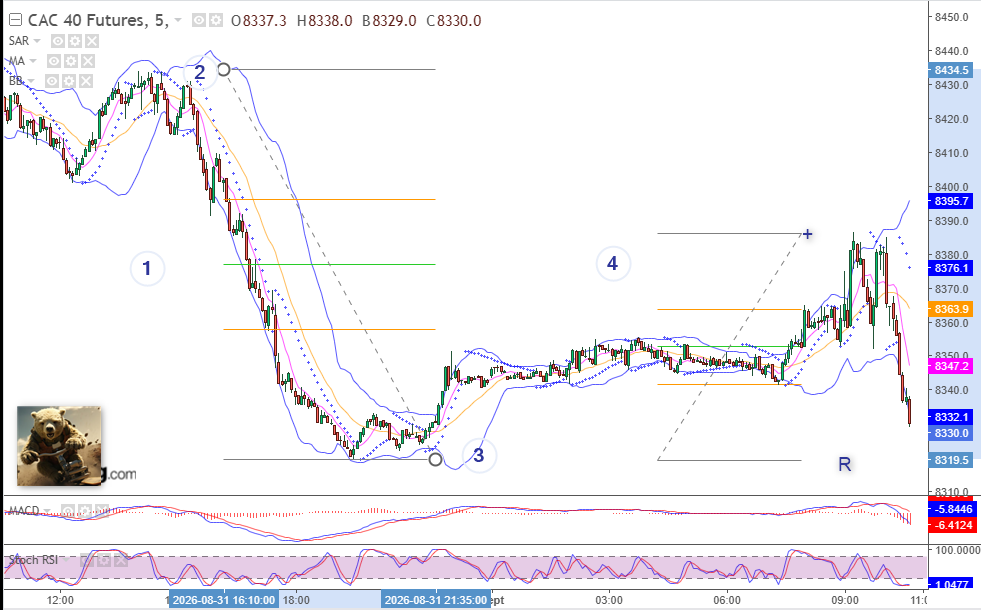Toggle visibility of the MA indicator
The image size is (981, 610).
click(54, 61)
